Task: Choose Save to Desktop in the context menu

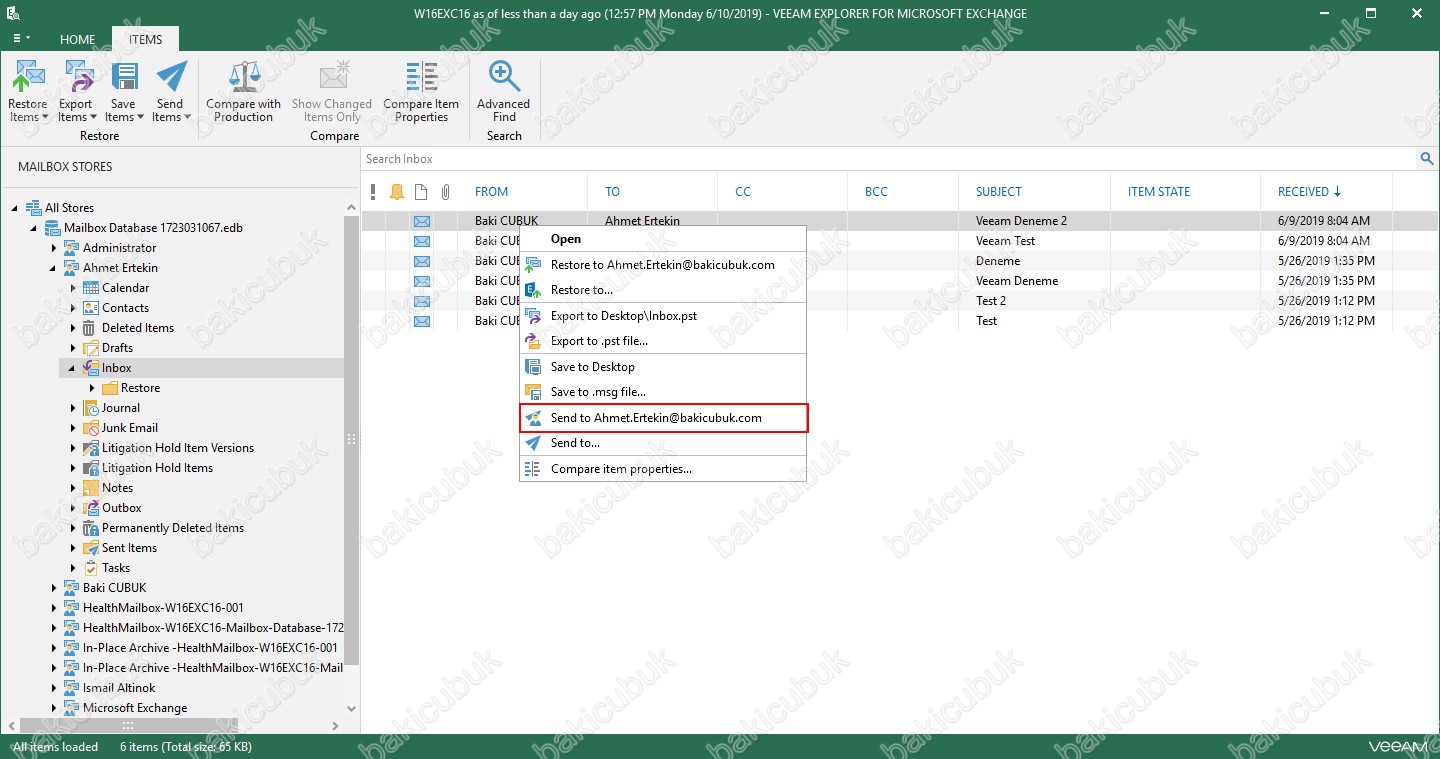Action: [662, 367]
